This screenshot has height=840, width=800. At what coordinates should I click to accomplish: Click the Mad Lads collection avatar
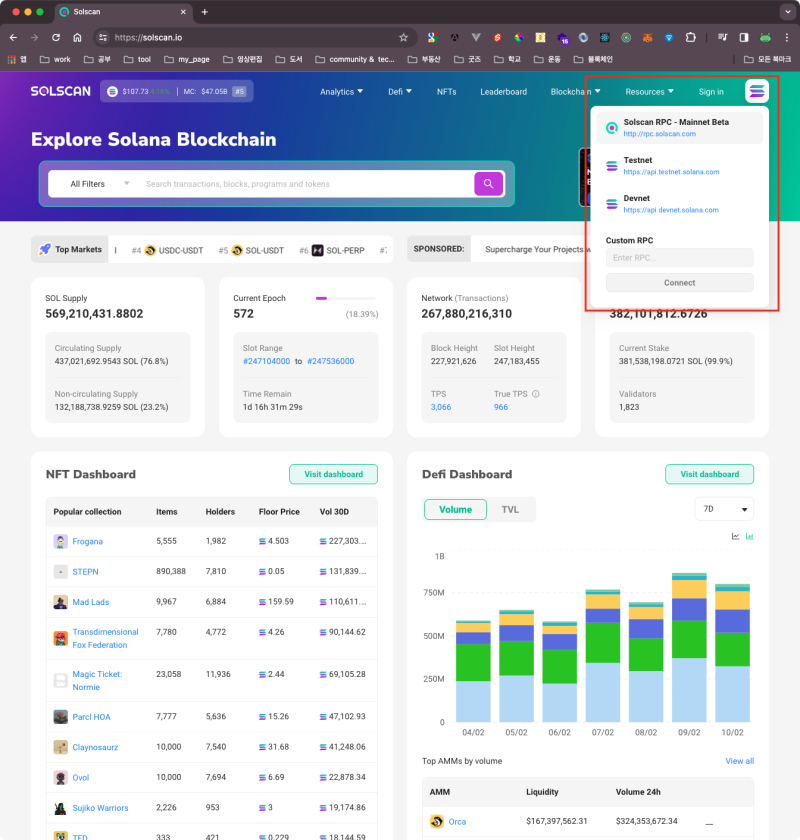tap(61, 602)
